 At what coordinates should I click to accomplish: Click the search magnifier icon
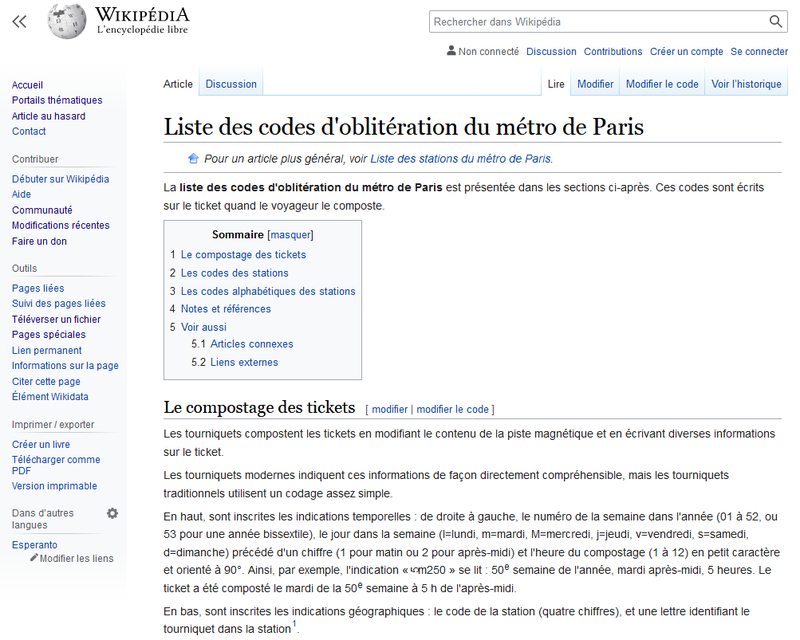point(776,21)
